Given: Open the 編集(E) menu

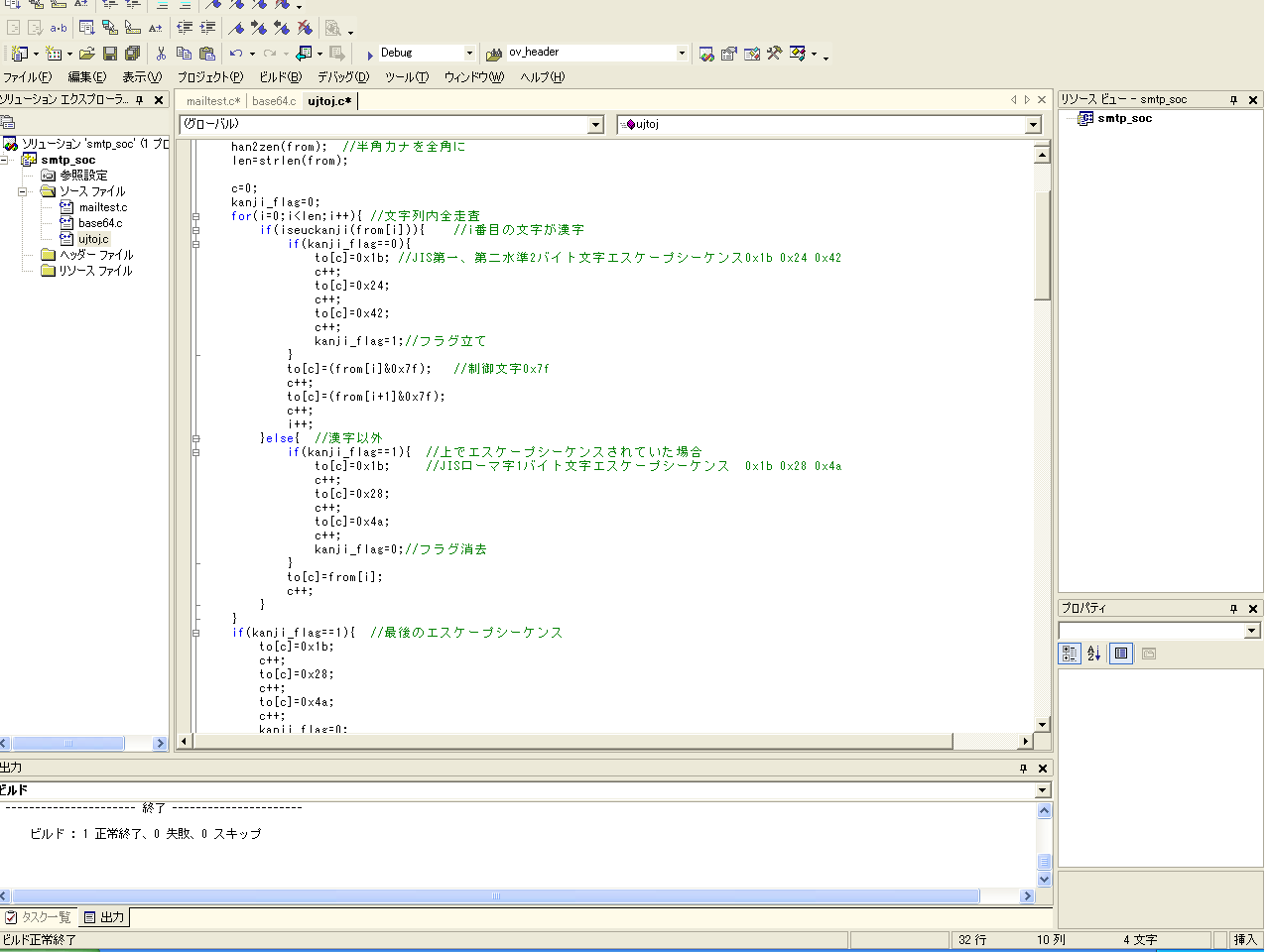Looking at the screenshot, I should pos(87,77).
